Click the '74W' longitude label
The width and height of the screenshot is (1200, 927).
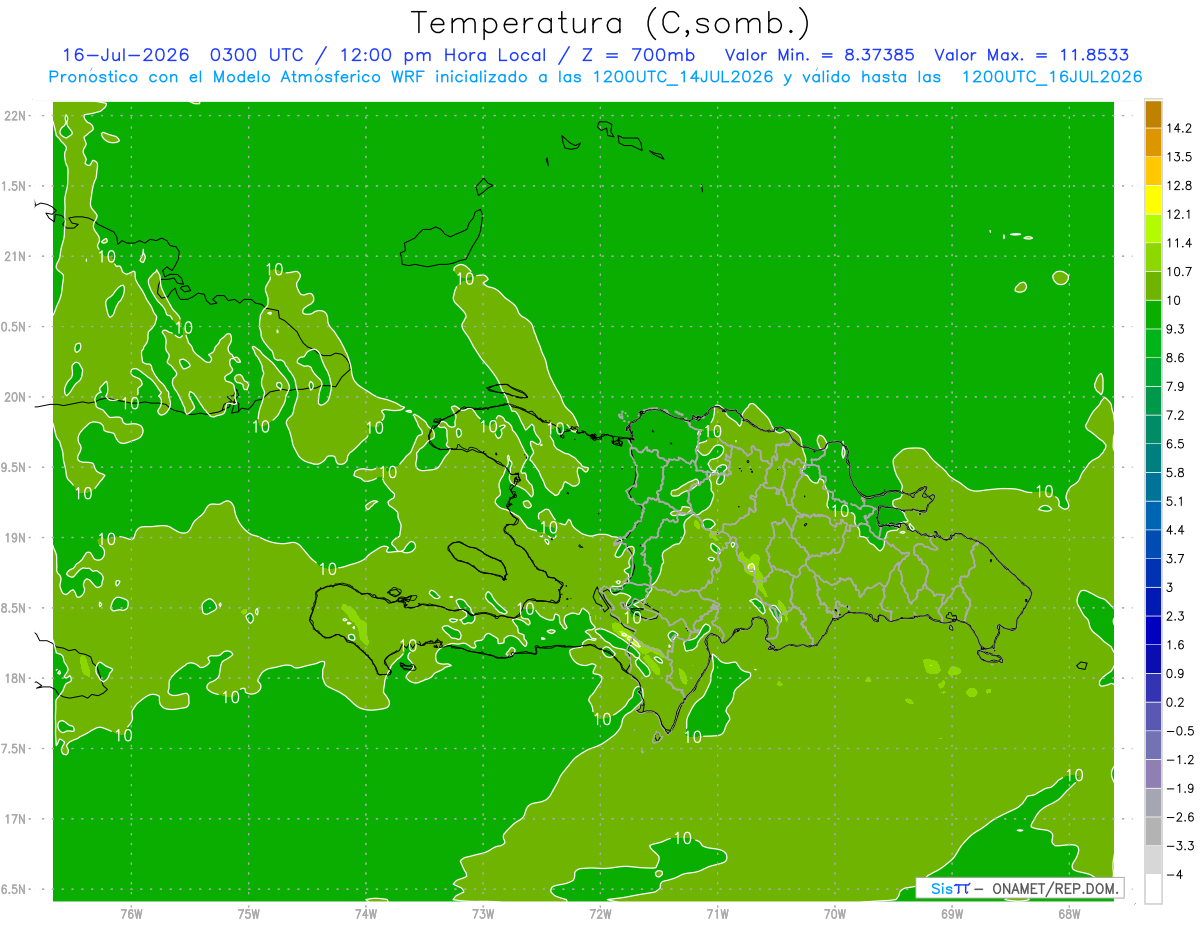click(365, 914)
